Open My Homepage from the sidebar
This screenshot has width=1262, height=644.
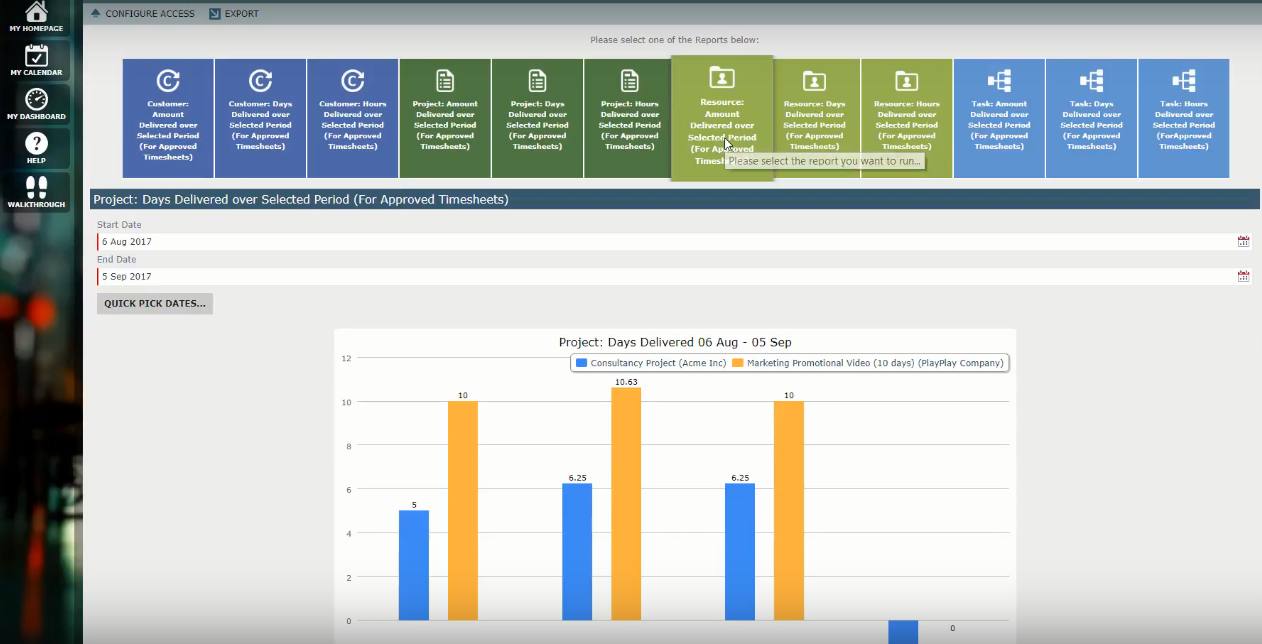[x=36, y=17]
